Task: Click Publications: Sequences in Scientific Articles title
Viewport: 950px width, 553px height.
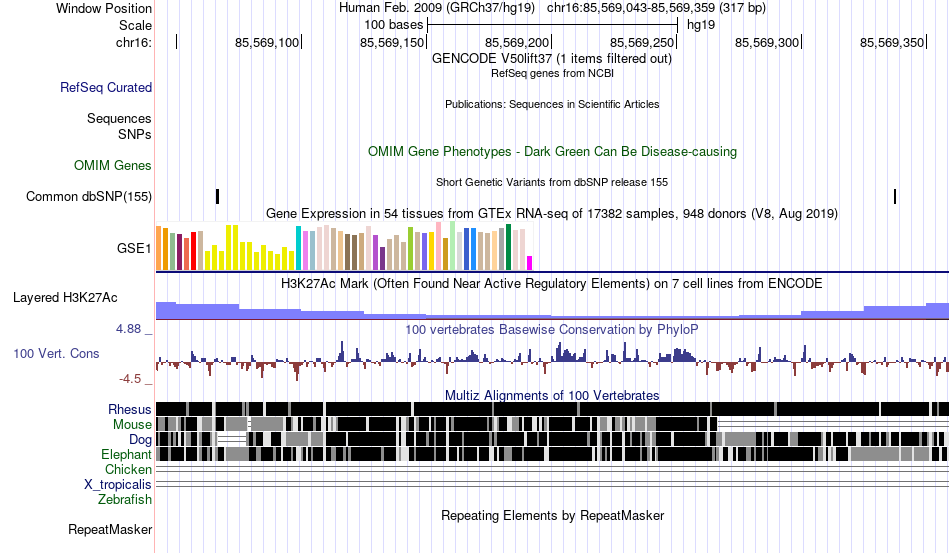Action: pos(552,104)
